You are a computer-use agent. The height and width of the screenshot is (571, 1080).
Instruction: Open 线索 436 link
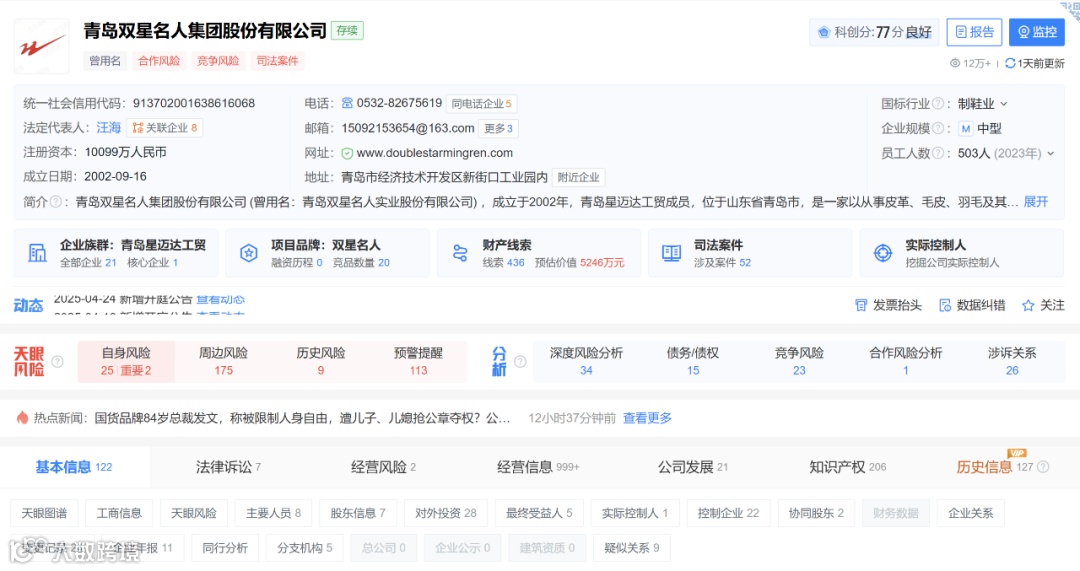[x=503, y=262]
